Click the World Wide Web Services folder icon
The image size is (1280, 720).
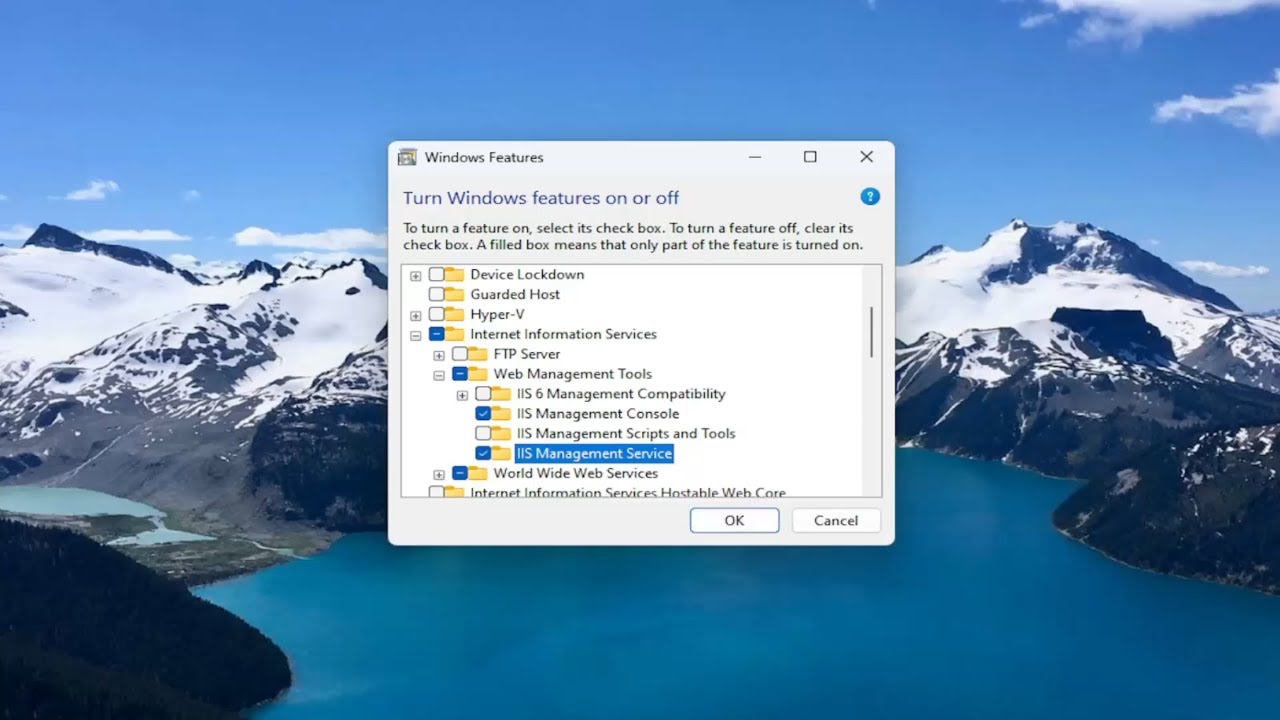point(478,474)
